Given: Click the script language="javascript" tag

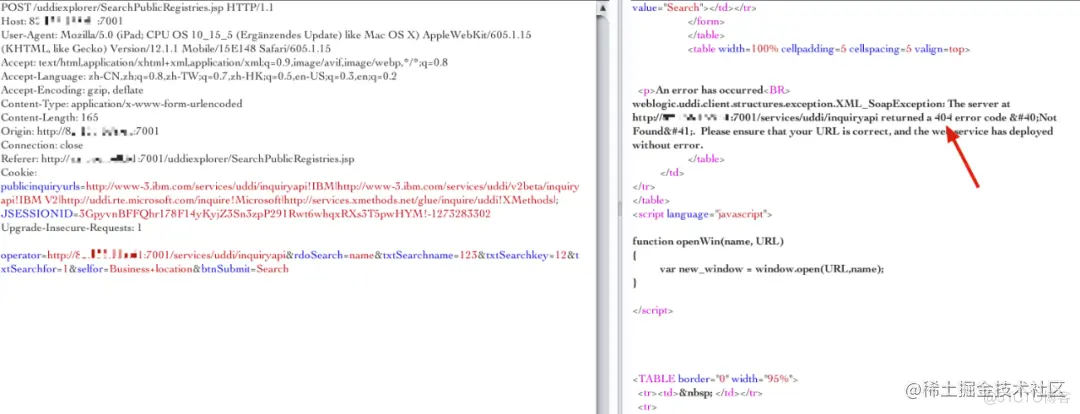Looking at the screenshot, I should pyautogui.click(x=703, y=214).
